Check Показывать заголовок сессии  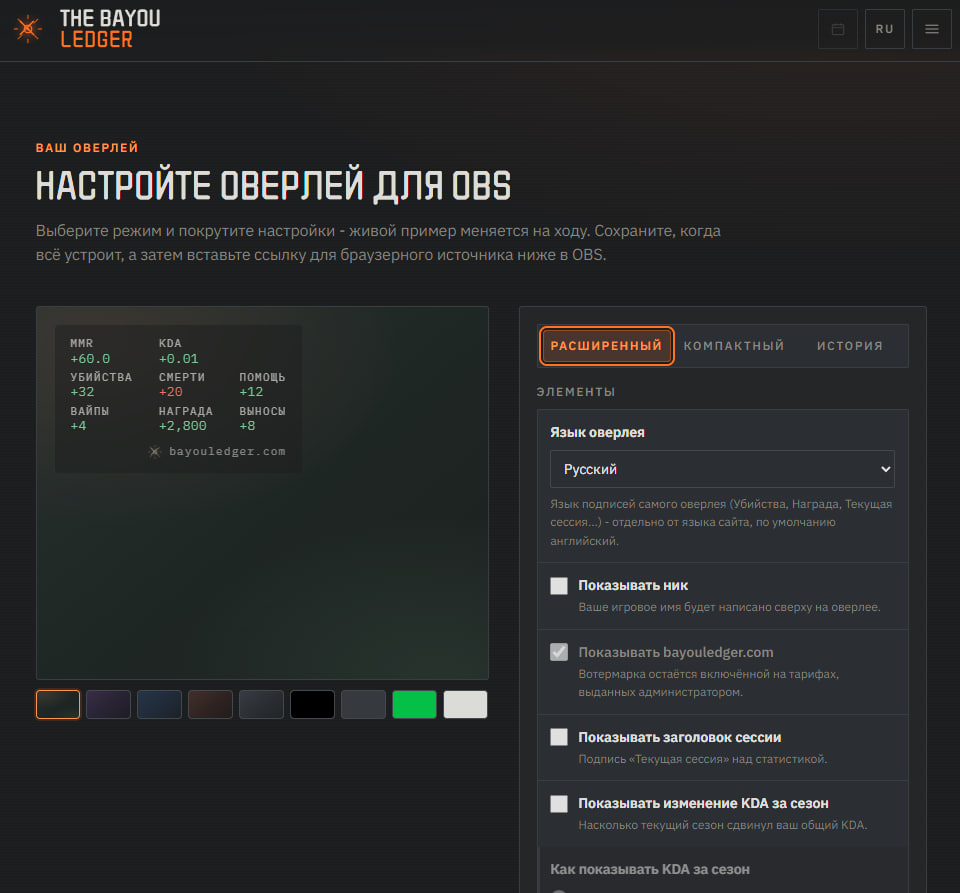tap(558, 737)
